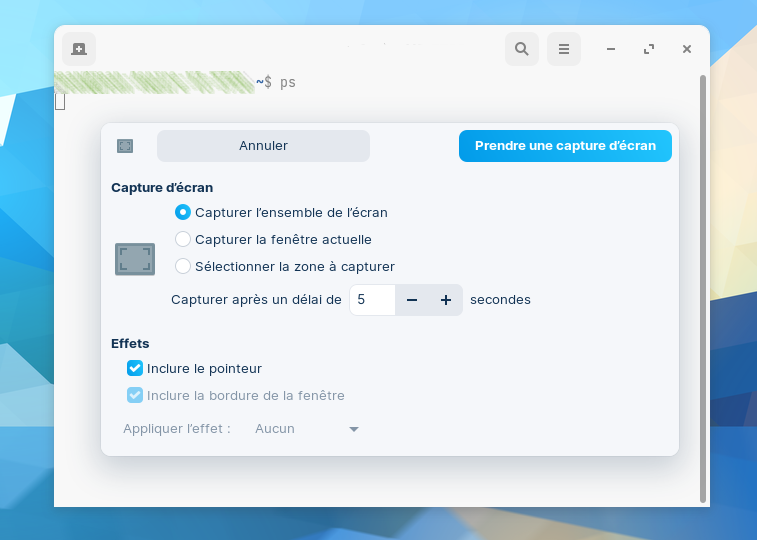Maximize the terminal window
This screenshot has width=757, height=540.
[649, 48]
